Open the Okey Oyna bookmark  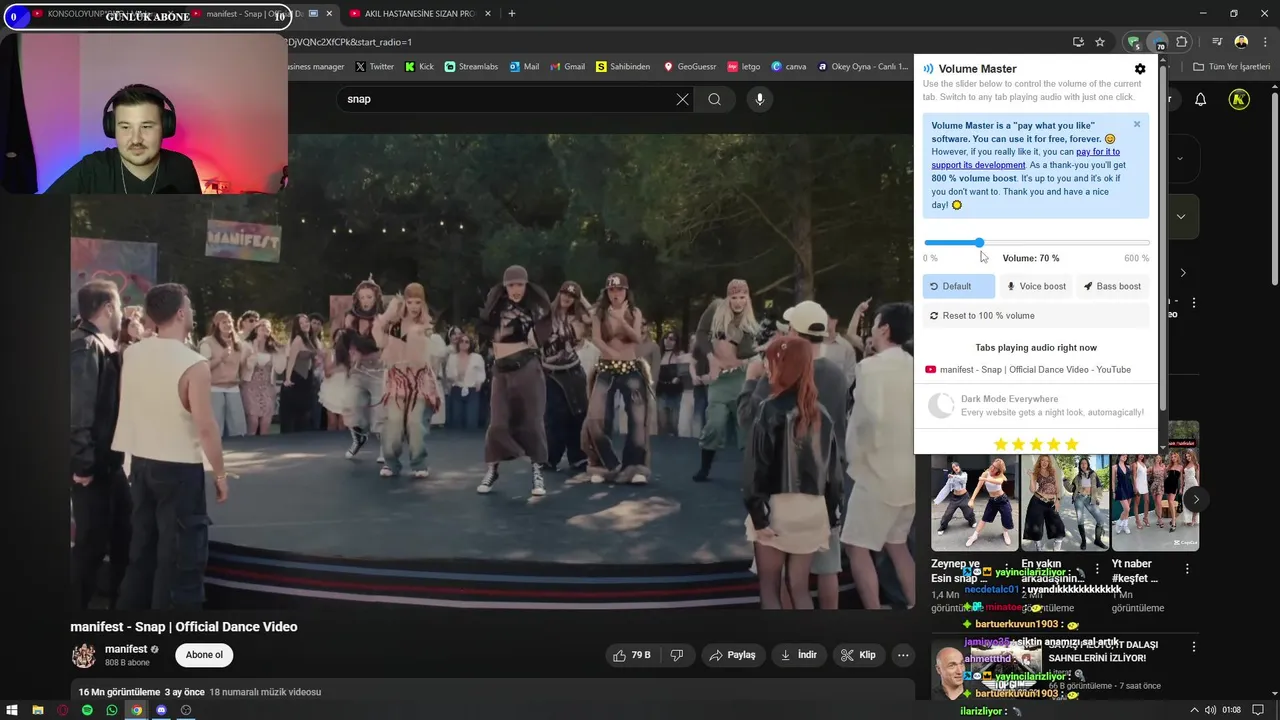tap(862, 67)
